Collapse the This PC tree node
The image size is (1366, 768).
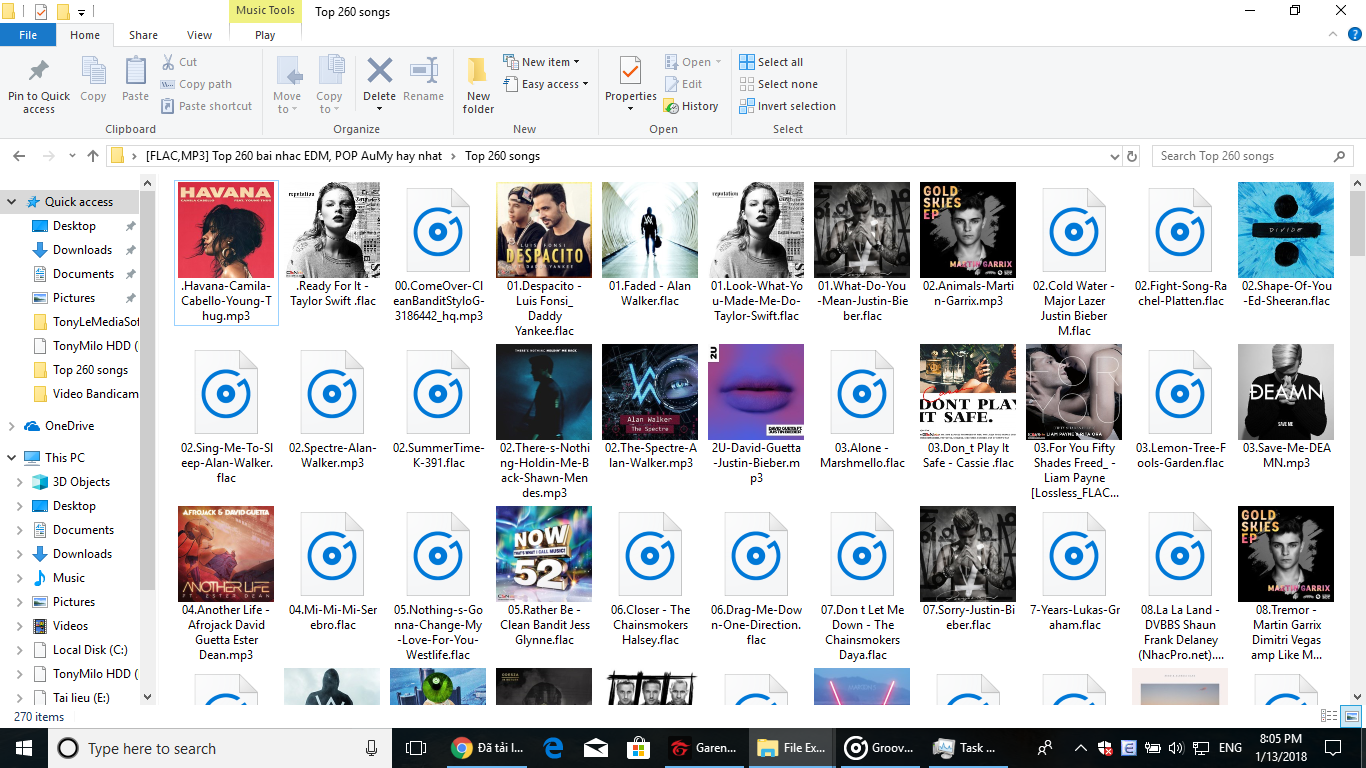point(12,458)
